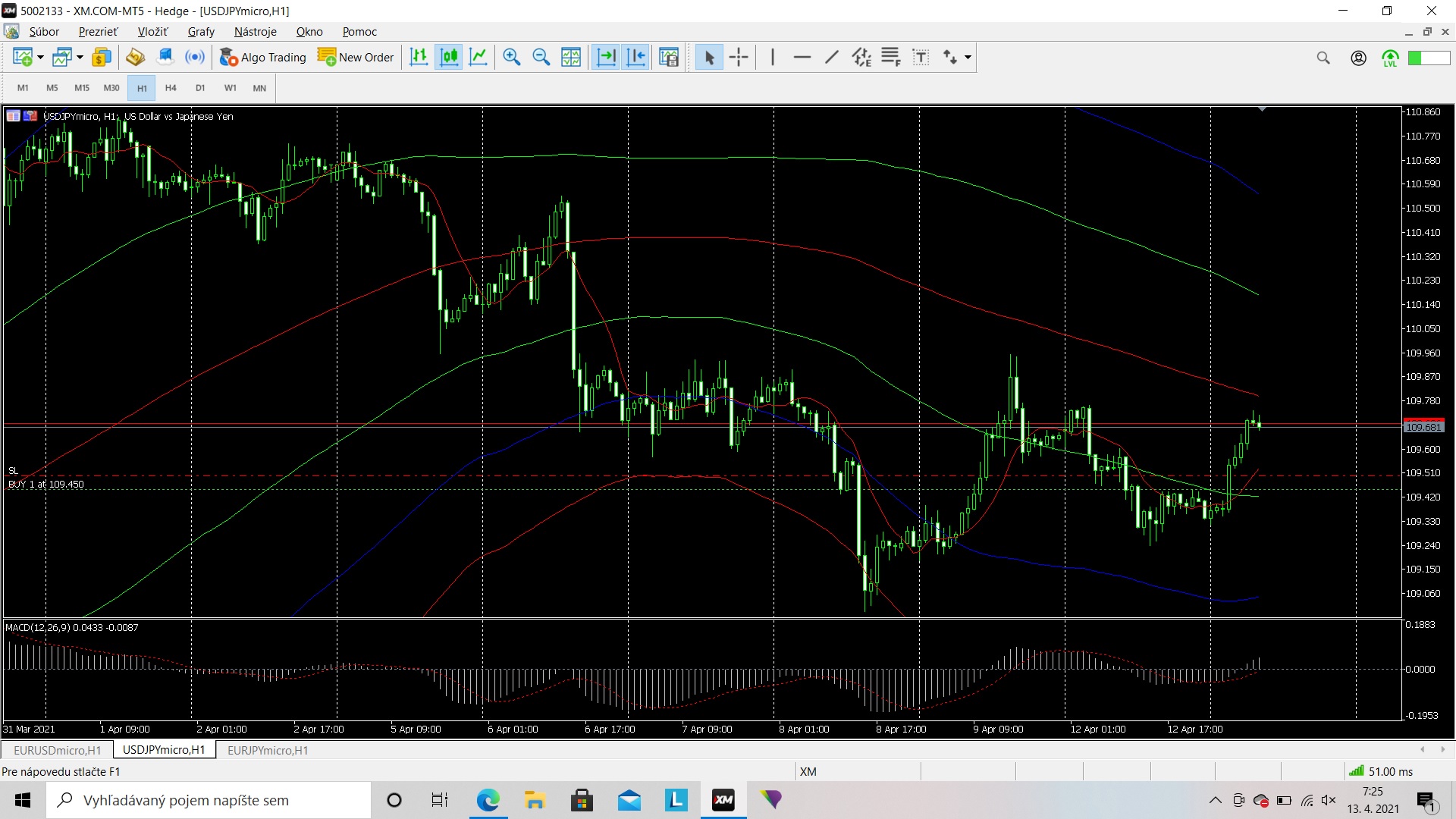Toggle the chart shift button
This screenshot has width=1456, height=819.
pos(636,57)
